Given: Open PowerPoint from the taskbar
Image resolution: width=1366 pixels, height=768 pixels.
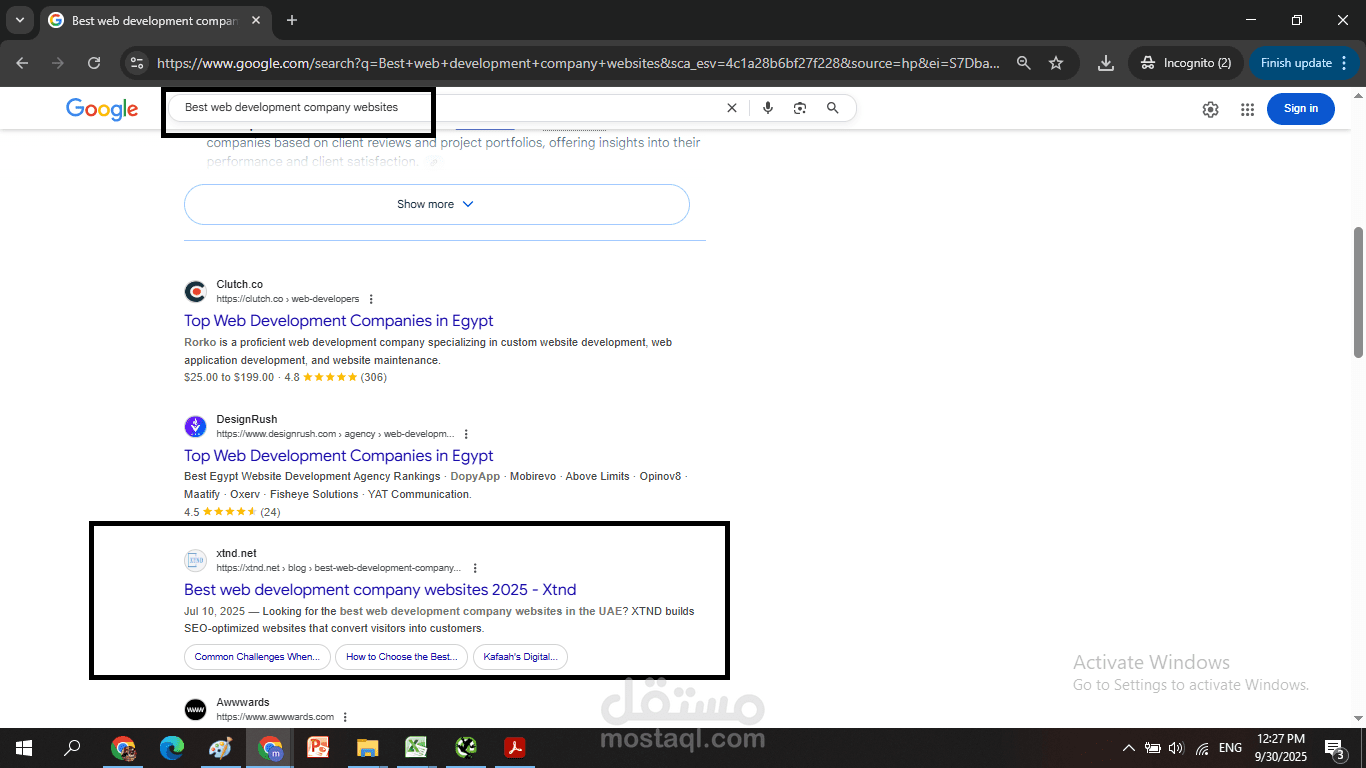Looking at the screenshot, I should pyautogui.click(x=318, y=747).
